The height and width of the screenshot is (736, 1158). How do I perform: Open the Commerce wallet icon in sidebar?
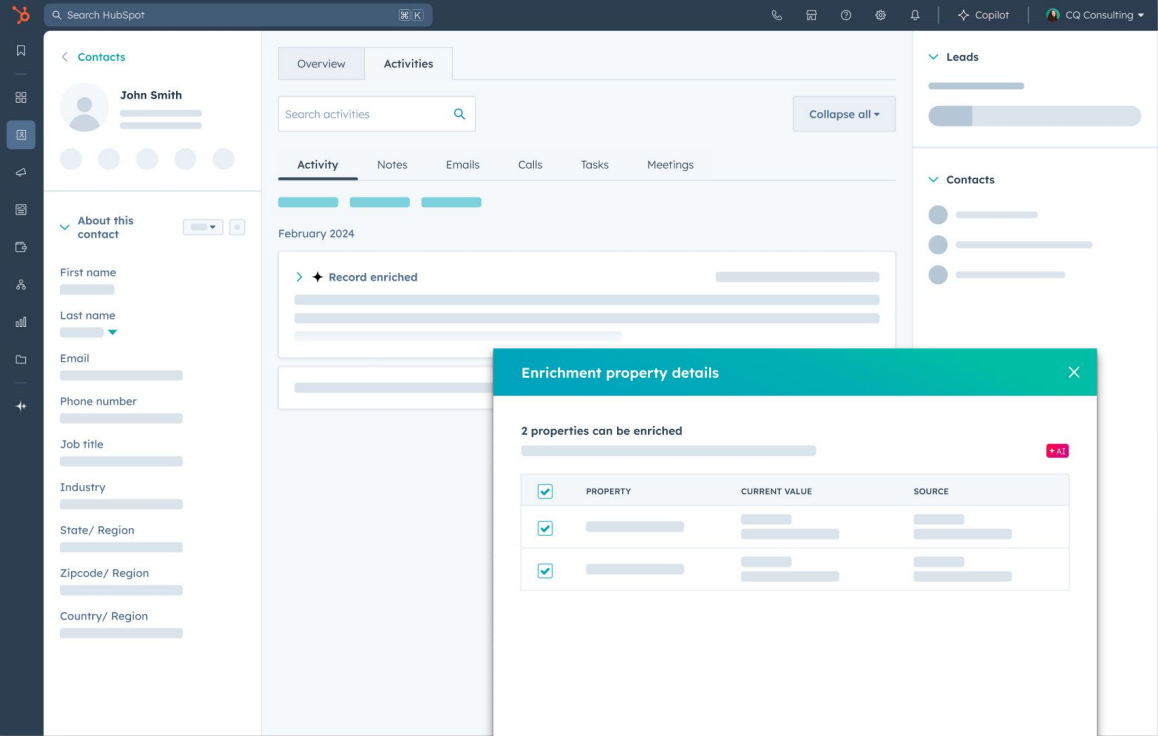pos(21,247)
